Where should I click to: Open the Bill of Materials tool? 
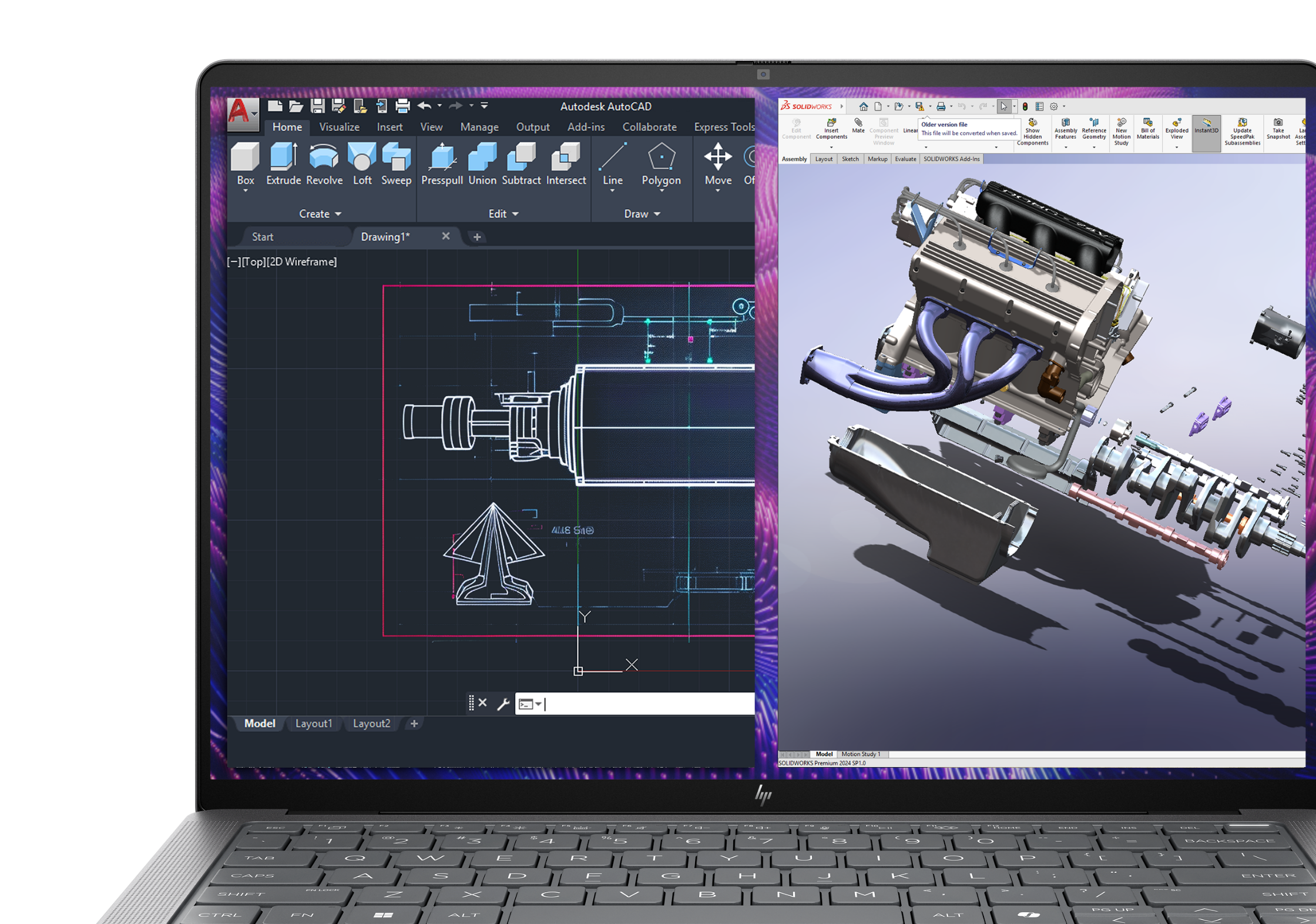[x=1147, y=130]
